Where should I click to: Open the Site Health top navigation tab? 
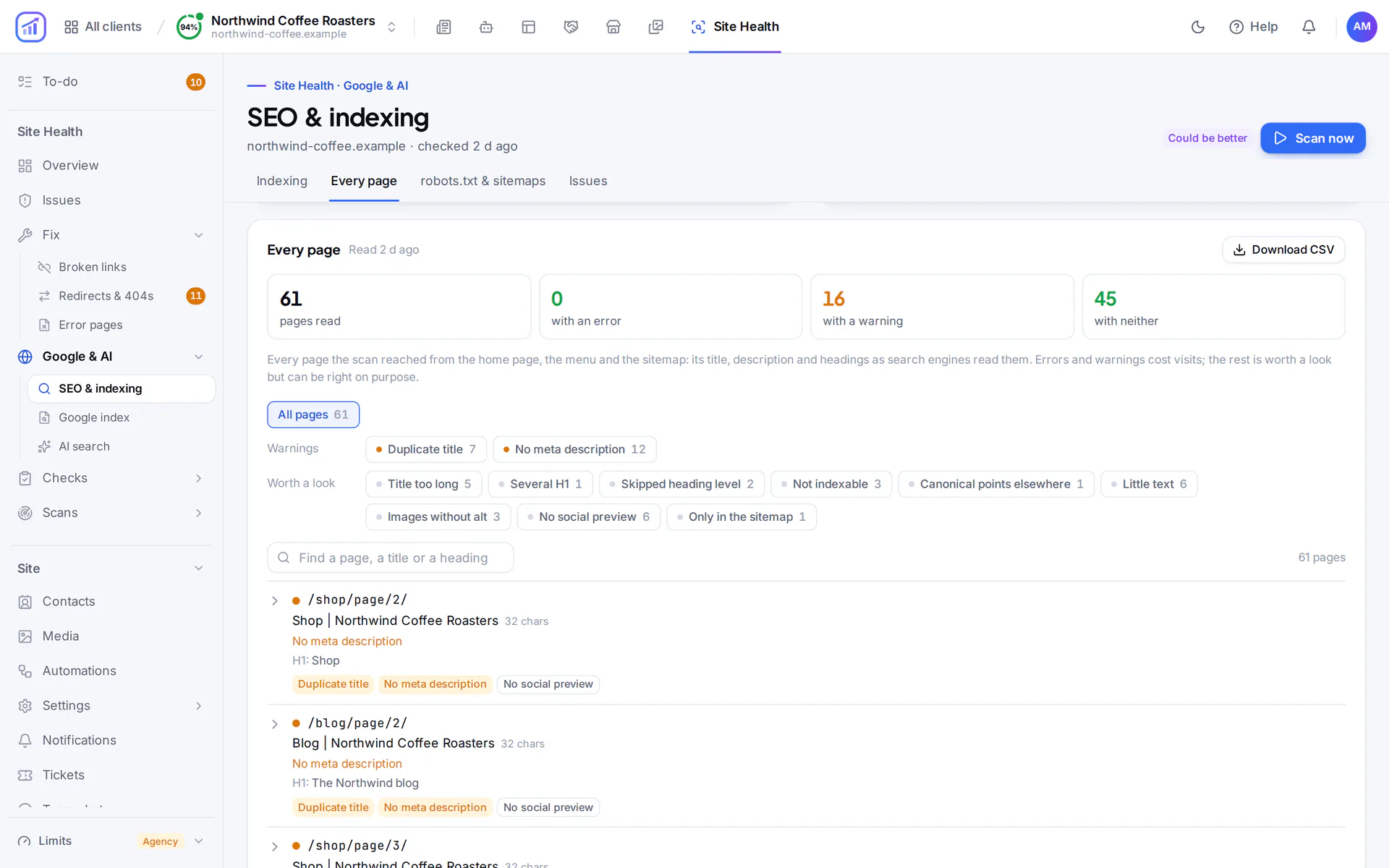point(734,27)
